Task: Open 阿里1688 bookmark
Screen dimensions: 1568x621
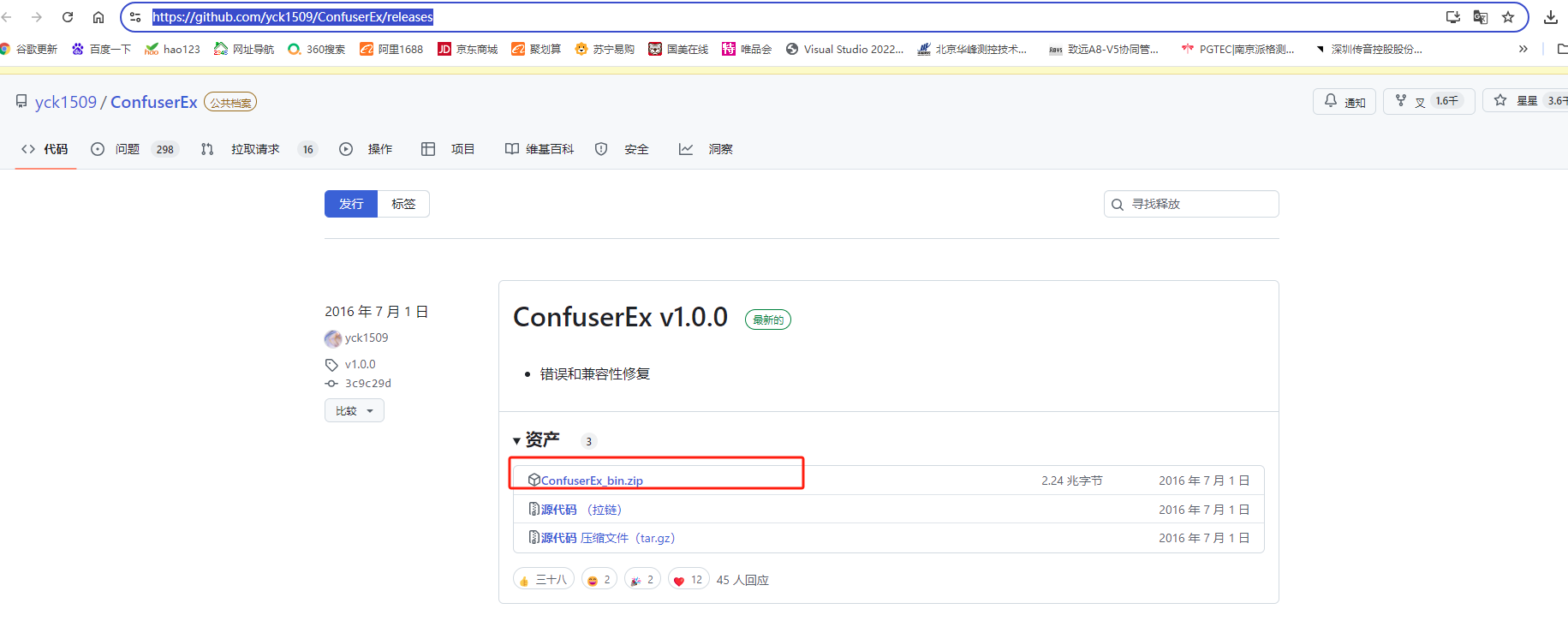Action: [x=391, y=49]
